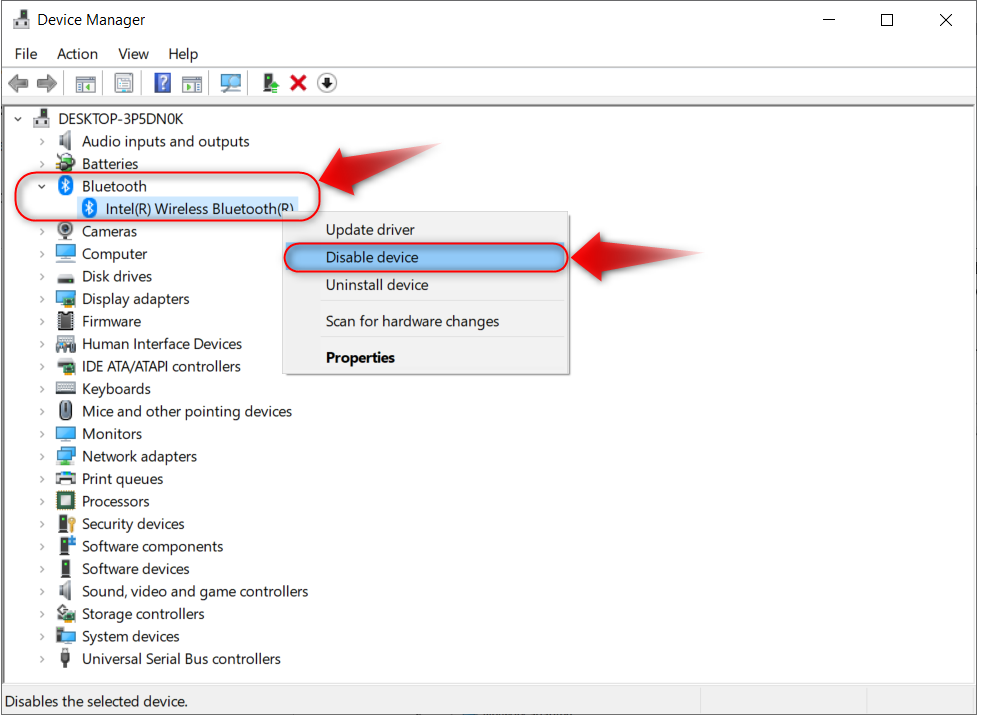Click the Update device driver toolbar icon
This screenshot has height=715, width=983.
point(270,83)
